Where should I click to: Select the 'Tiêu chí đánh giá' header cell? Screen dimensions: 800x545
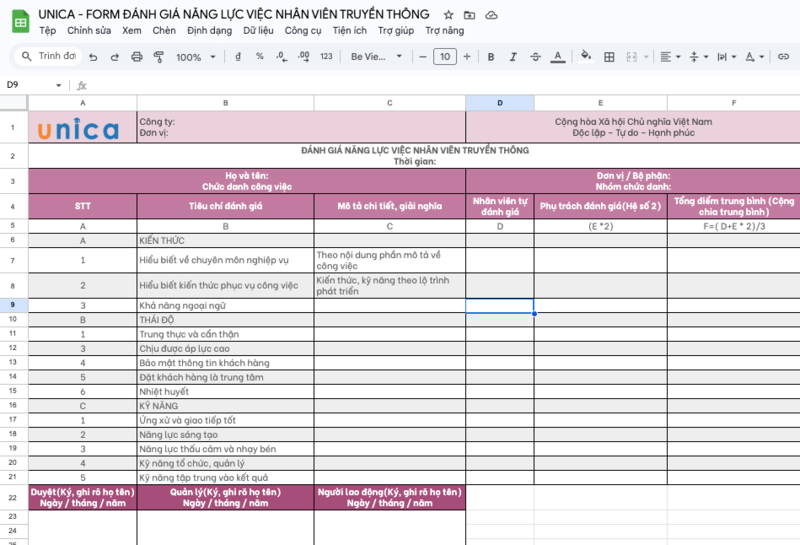point(226,206)
